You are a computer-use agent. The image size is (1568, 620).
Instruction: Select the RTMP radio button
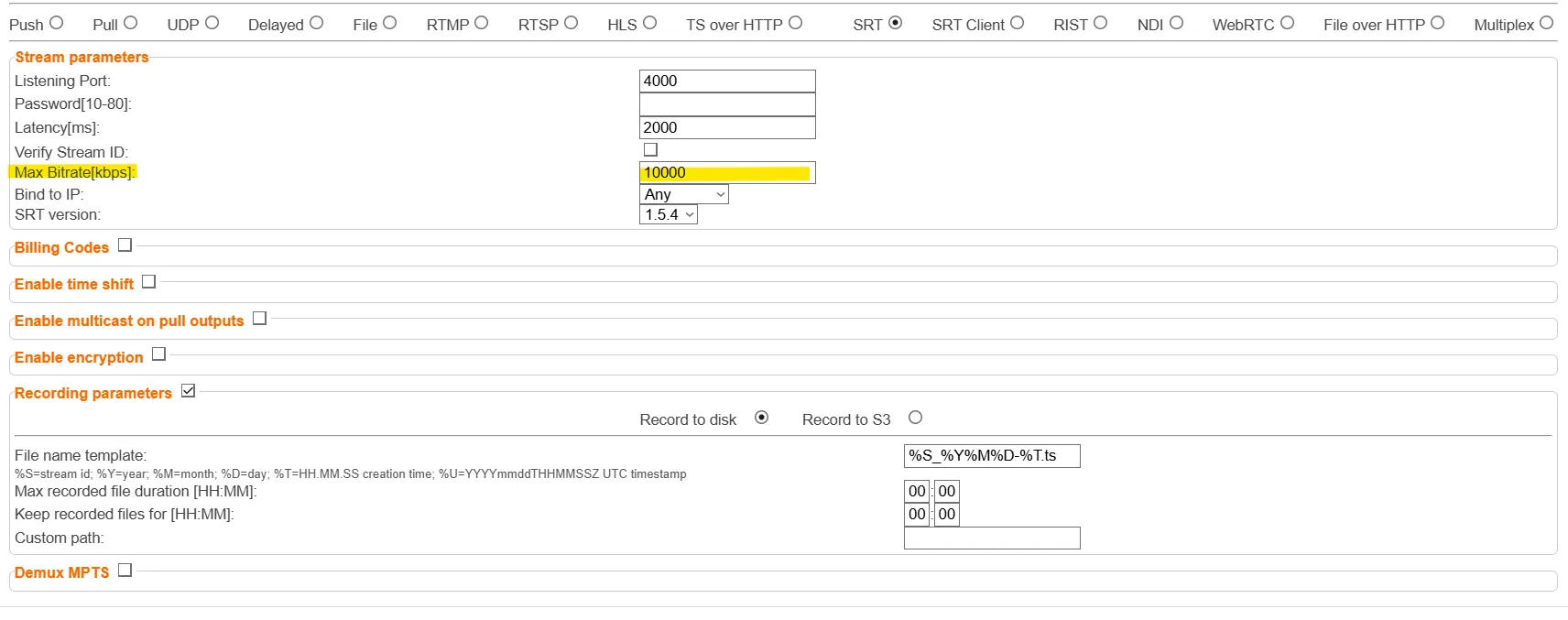(481, 23)
